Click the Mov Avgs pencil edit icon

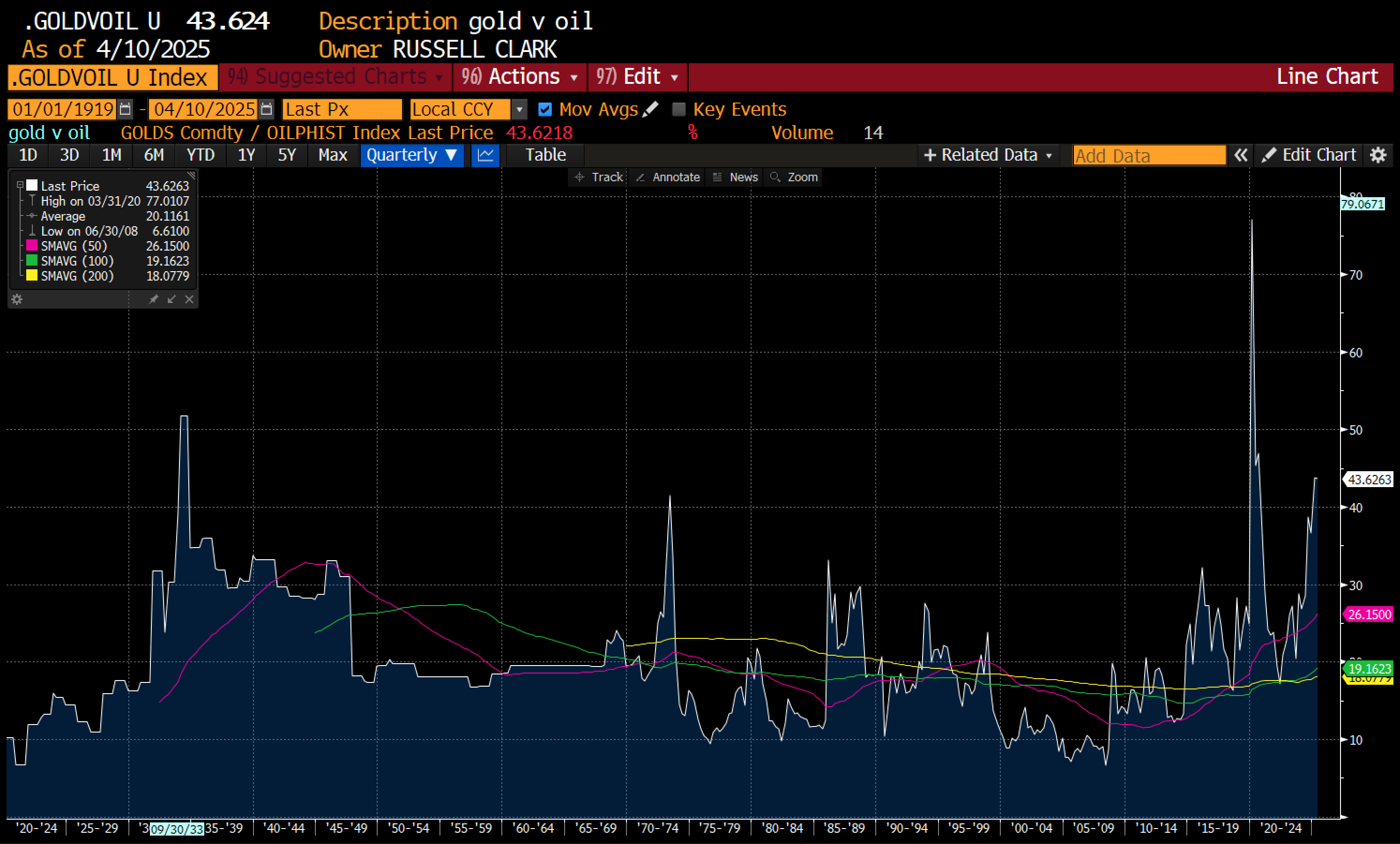[x=650, y=109]
